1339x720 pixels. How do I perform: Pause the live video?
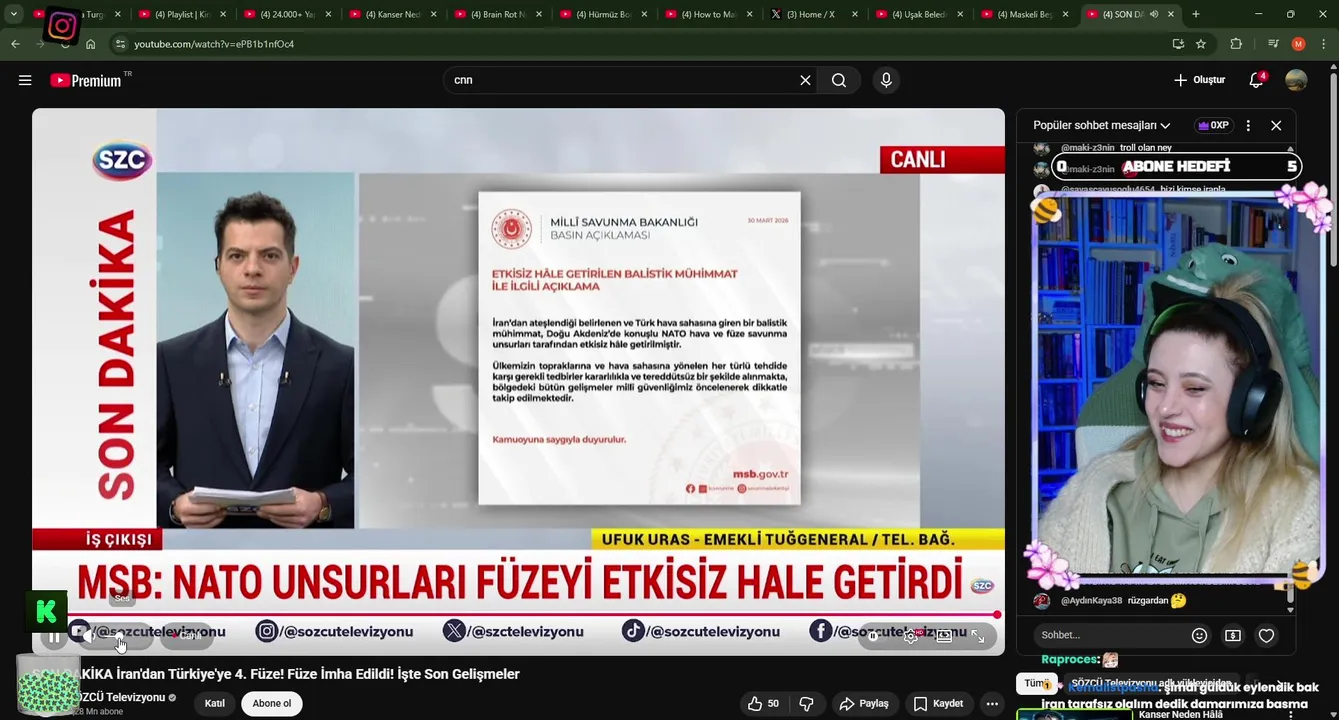[x=53, y=636]
